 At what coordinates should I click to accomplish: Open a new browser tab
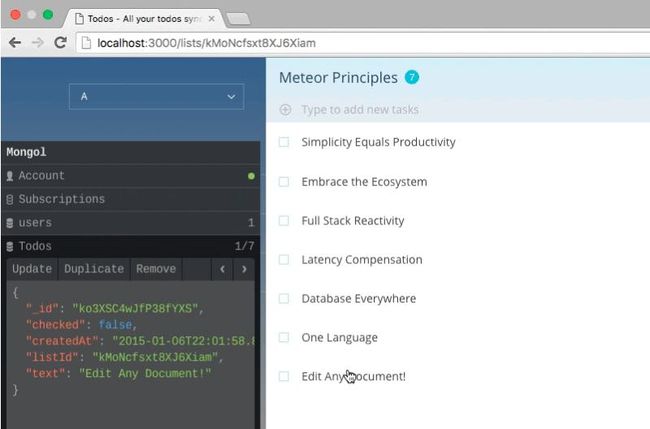[238, 19]
